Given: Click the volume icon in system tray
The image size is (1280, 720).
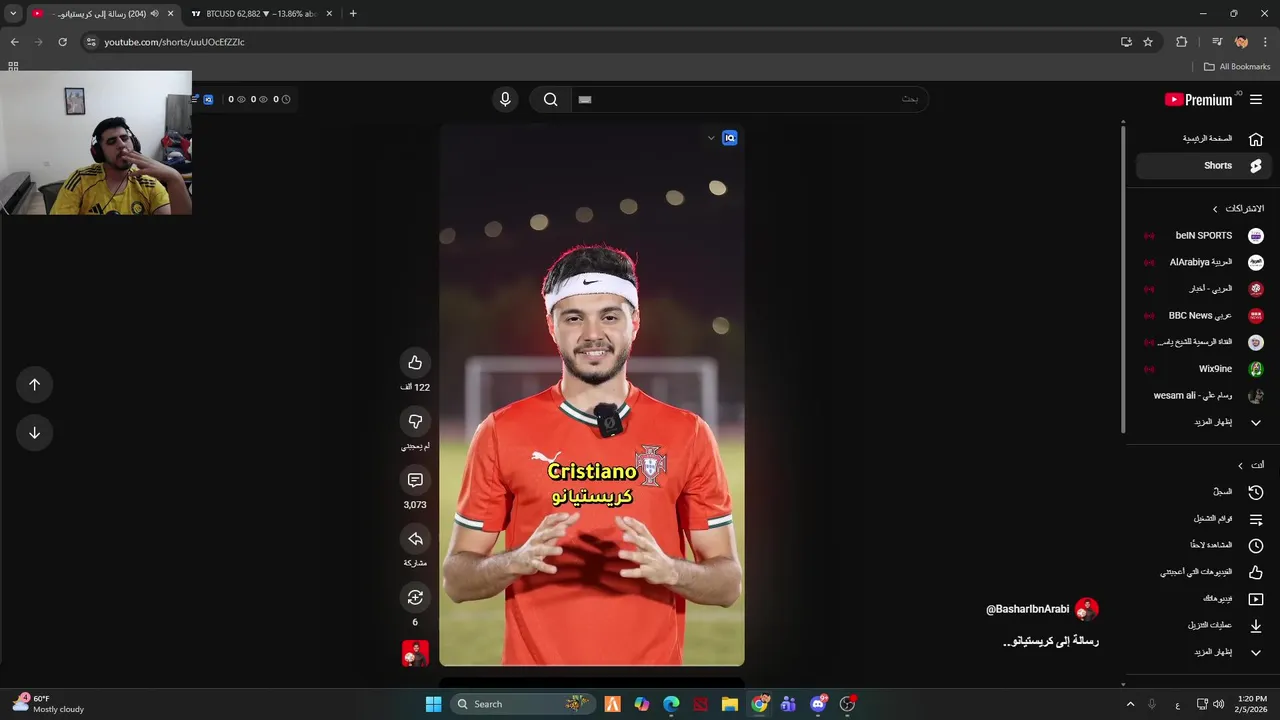Looking at the screenshot, I should point(1218,704).
